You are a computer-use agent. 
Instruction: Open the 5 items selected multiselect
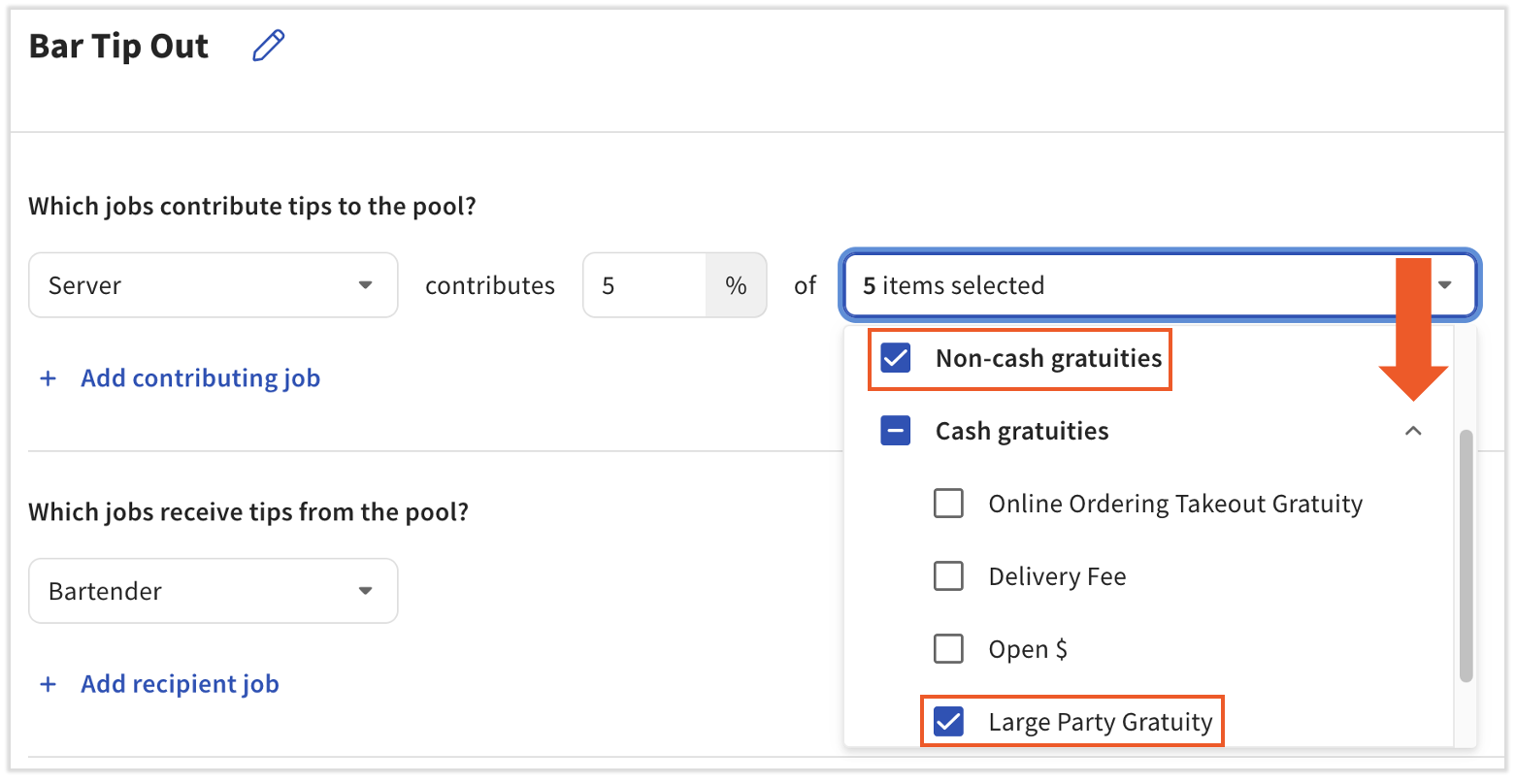coord(1116,284)
